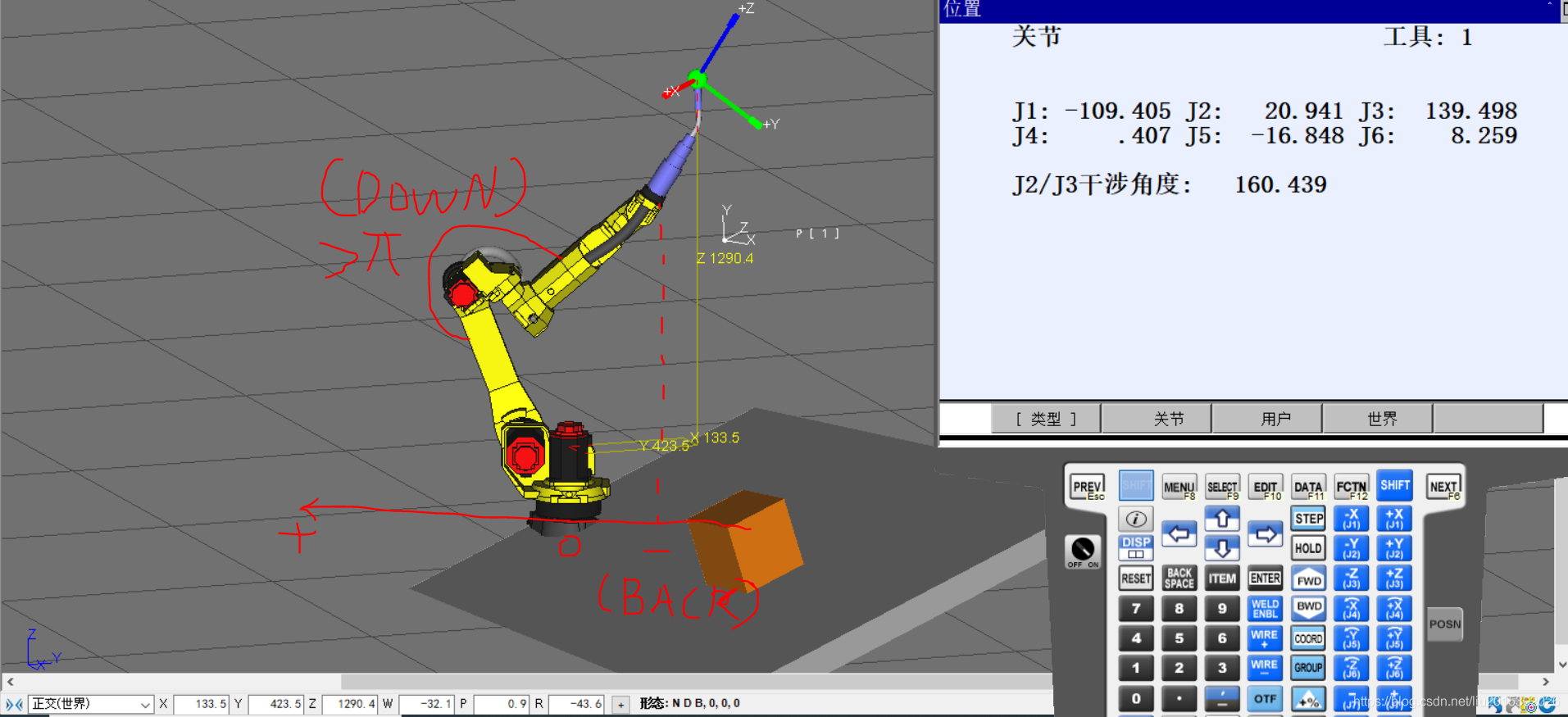Select the 关节 softkey tab
The height and width of the screenshot is (717, 1568).
[1156, 419]
